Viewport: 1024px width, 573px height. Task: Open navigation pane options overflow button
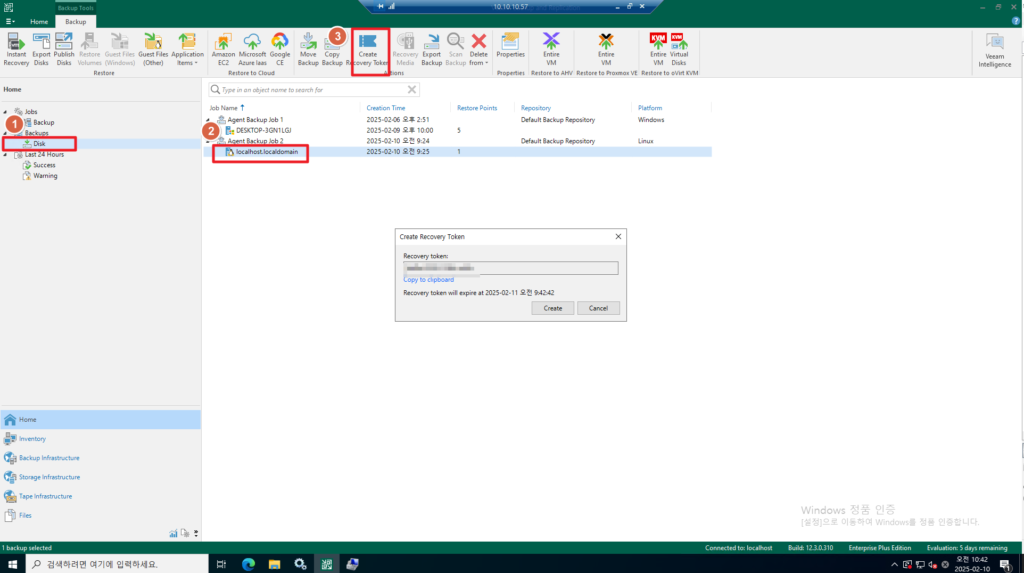point(196,534)
